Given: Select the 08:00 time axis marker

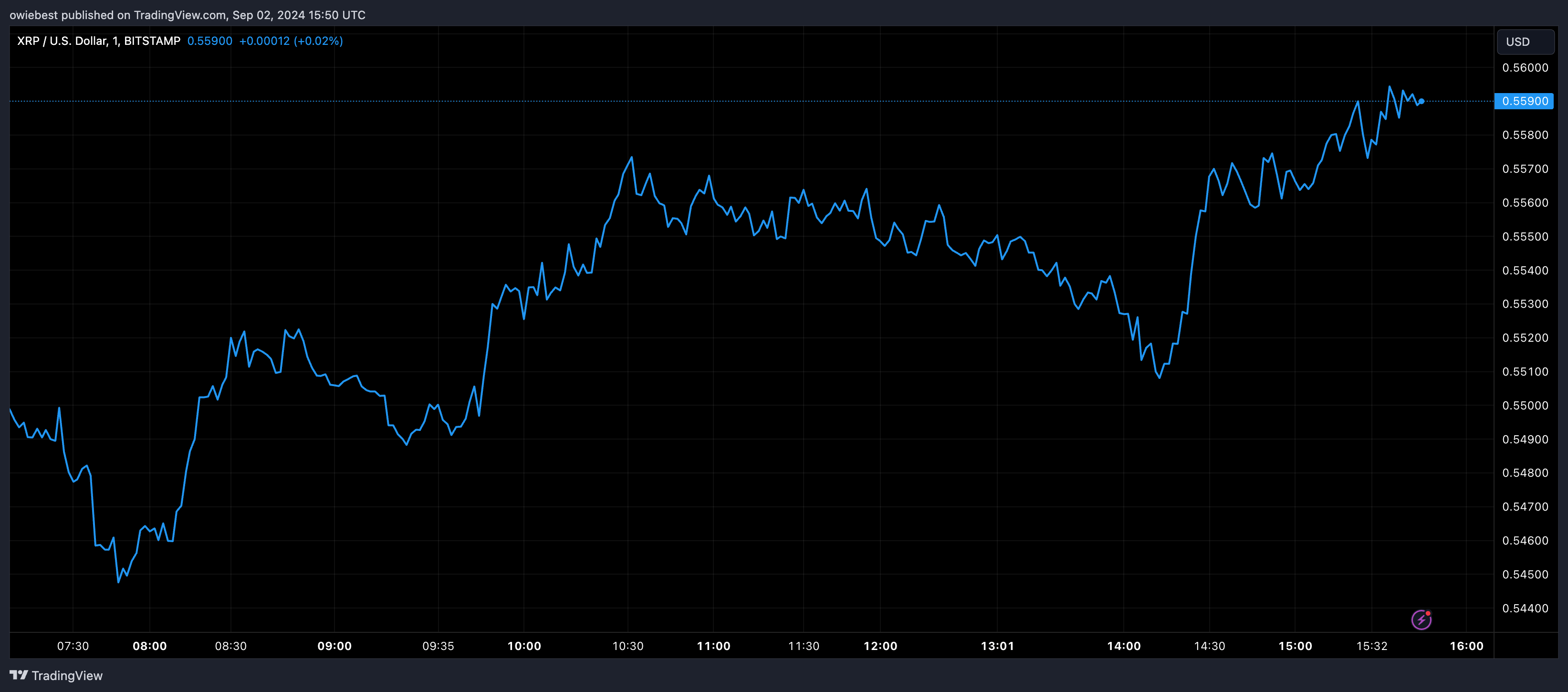Looking at the screenshot, I should [150, 646].
